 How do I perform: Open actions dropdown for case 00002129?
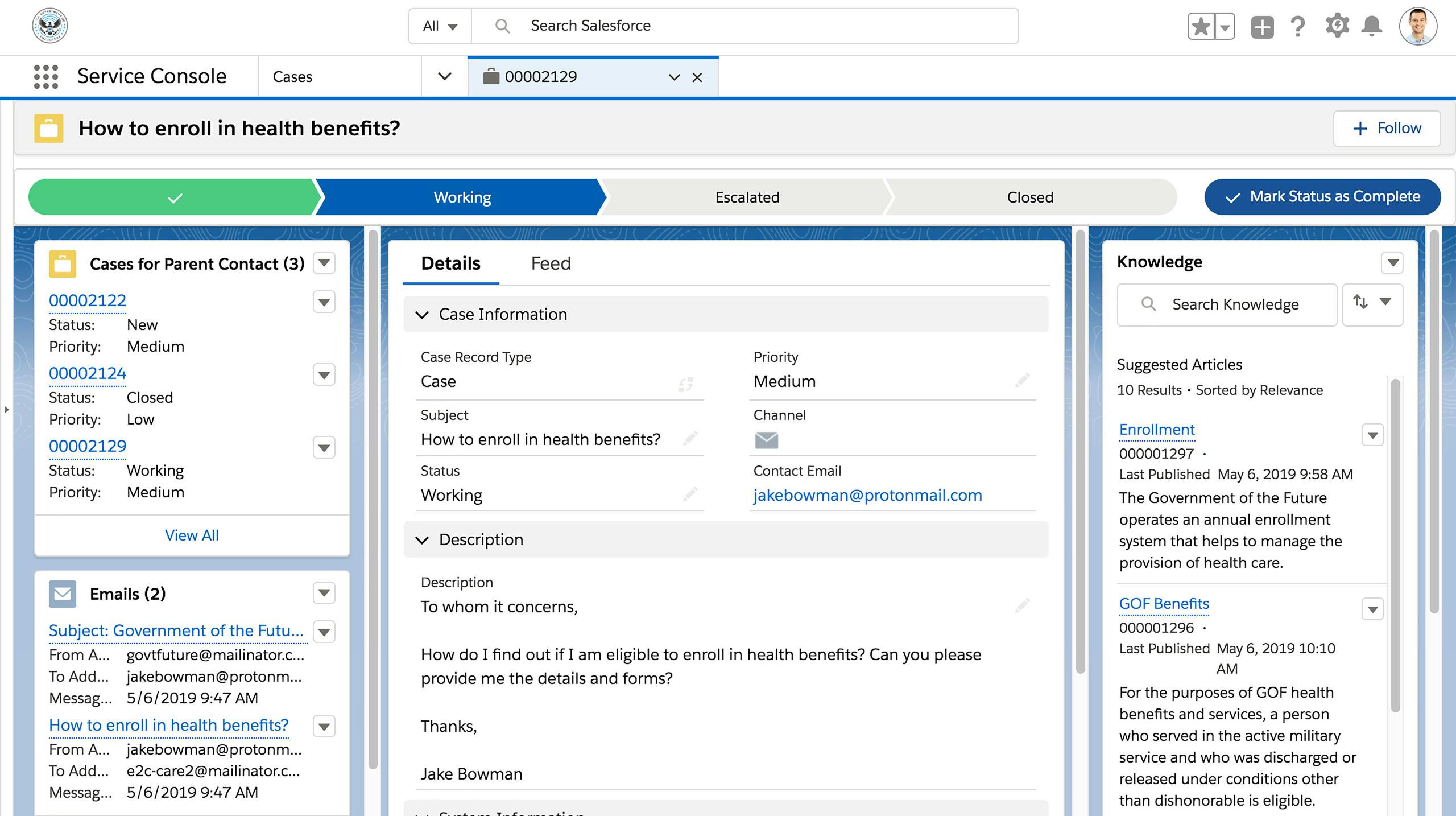coord(324,447)
